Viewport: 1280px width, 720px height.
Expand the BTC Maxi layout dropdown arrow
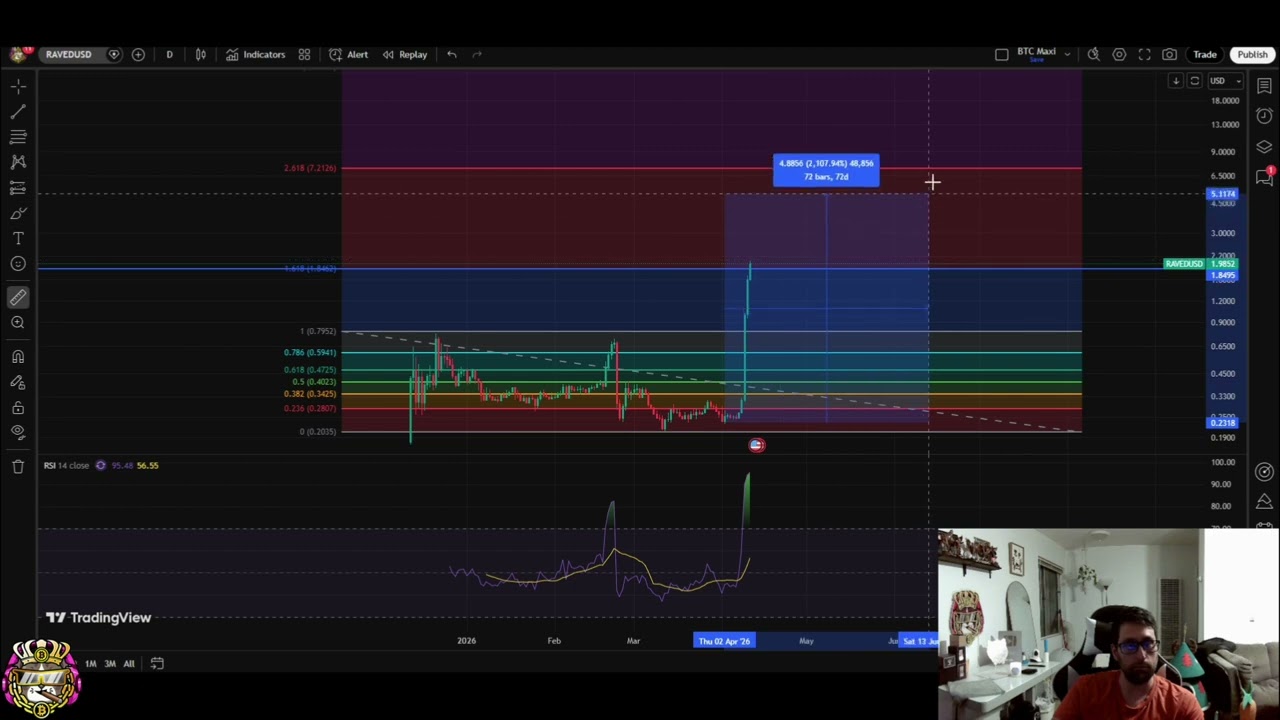coord(1067,54)
